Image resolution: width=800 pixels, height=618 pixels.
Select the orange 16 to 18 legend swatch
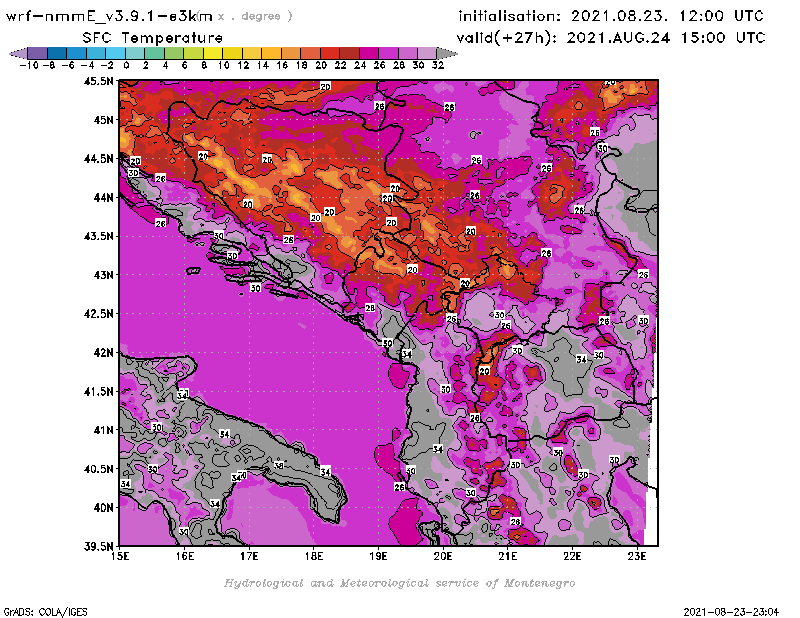coord(291,53)
